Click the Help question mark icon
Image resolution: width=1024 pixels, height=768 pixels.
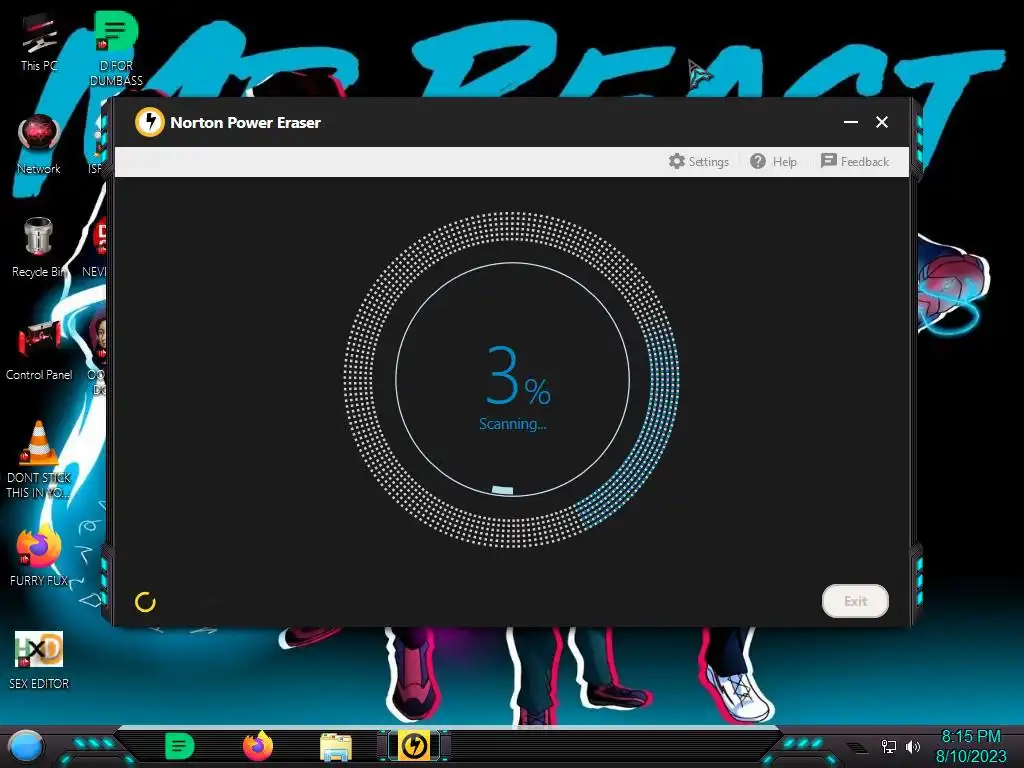pos(758,161)
